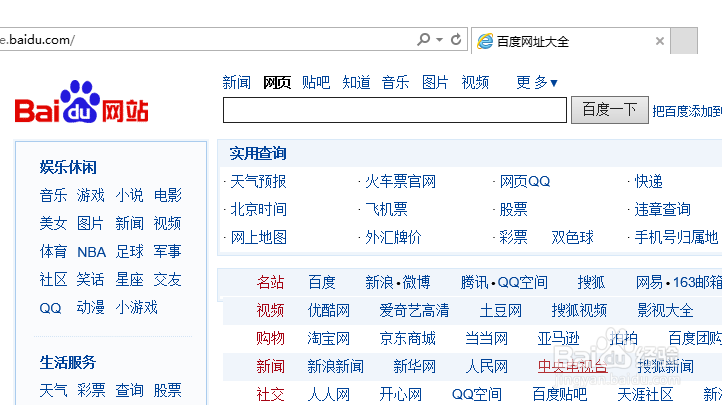
Task: Open QQ link in sidebar
Action: [x=50, y=308]
